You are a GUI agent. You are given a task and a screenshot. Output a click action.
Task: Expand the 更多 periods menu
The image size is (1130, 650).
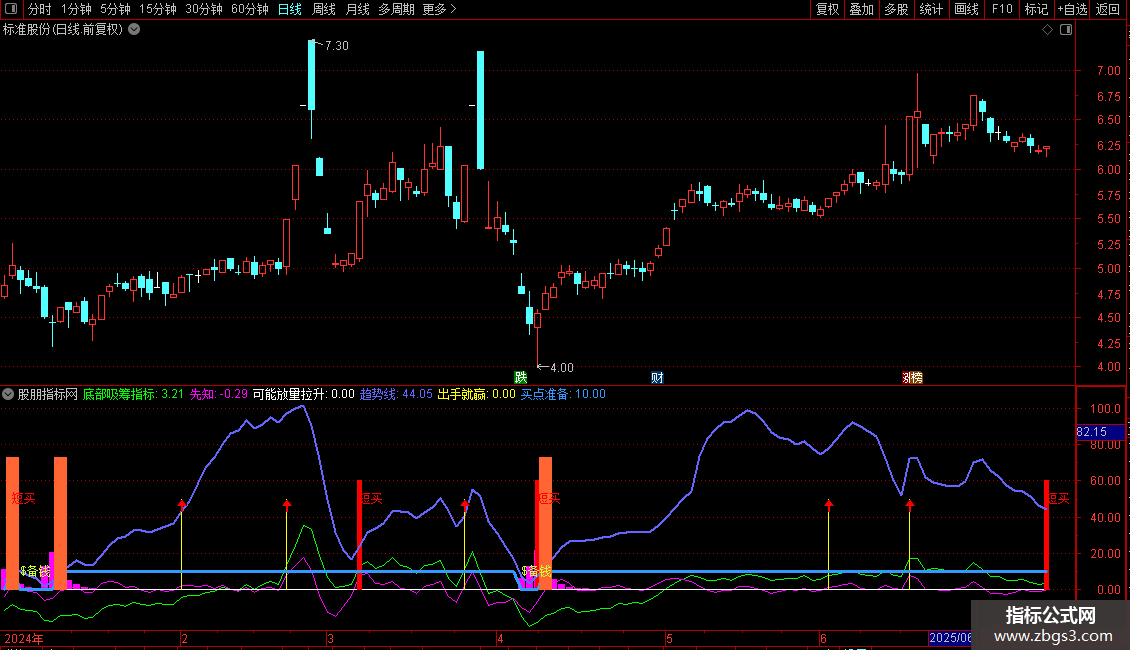click(439, 9)
